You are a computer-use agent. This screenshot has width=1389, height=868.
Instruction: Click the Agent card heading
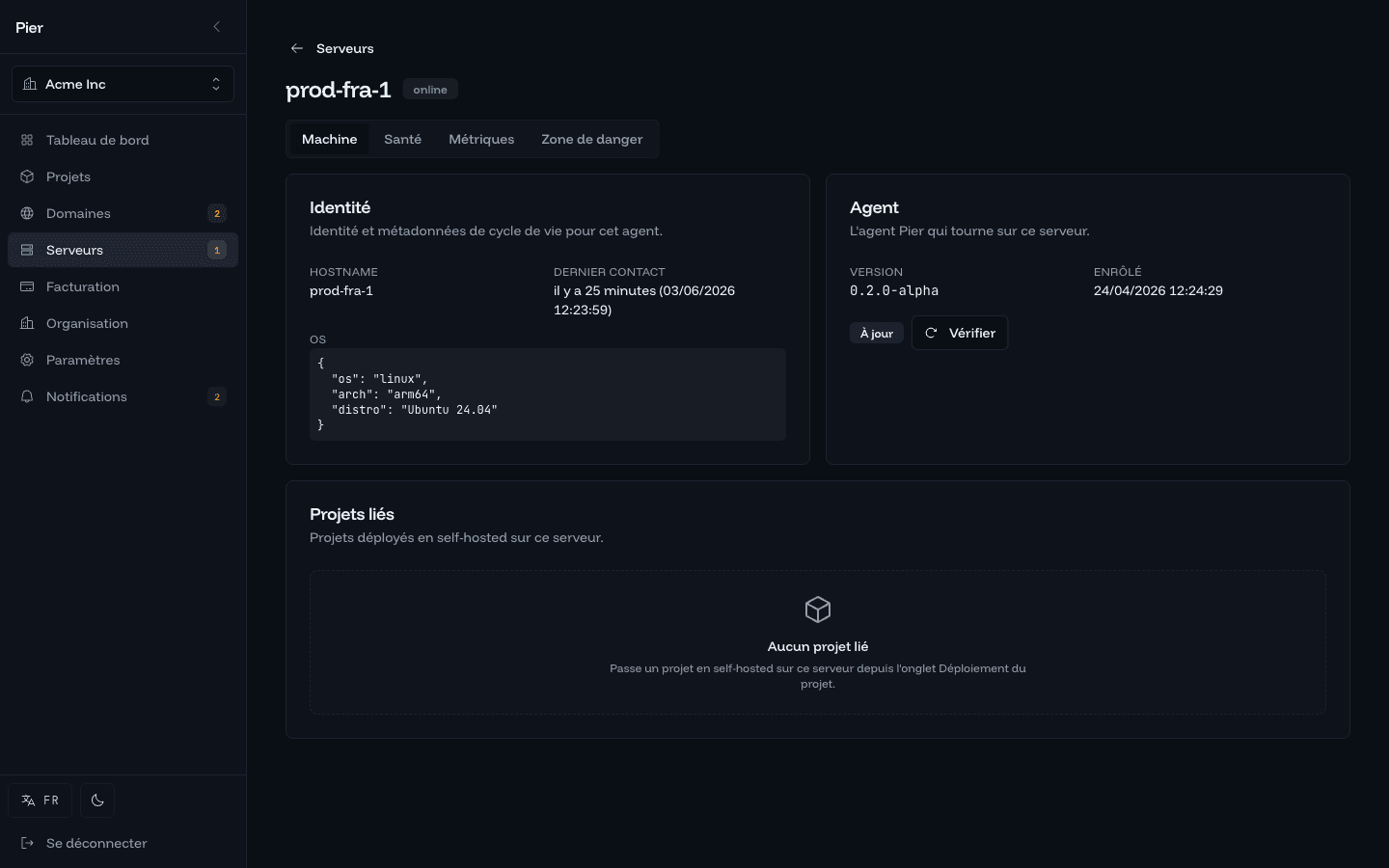click(874, 207)
